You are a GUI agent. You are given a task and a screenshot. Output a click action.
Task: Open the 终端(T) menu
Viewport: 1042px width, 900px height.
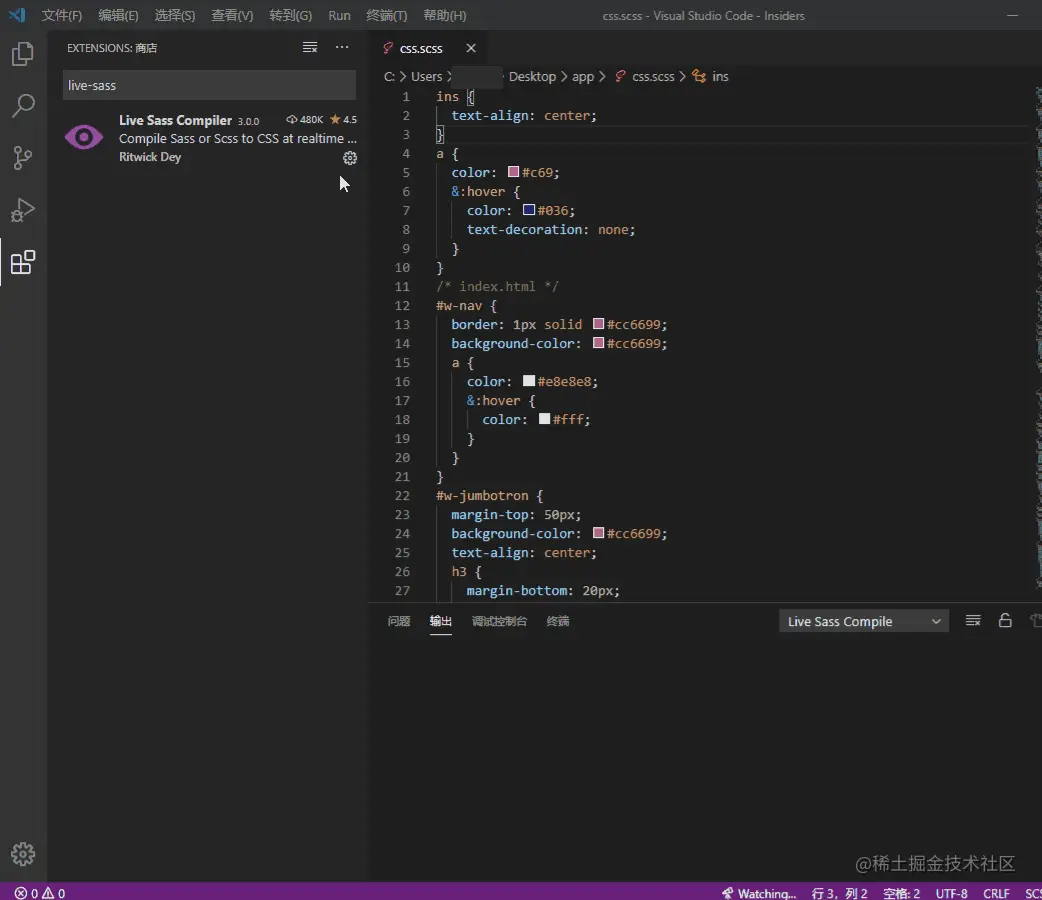(x=386, y=16)
